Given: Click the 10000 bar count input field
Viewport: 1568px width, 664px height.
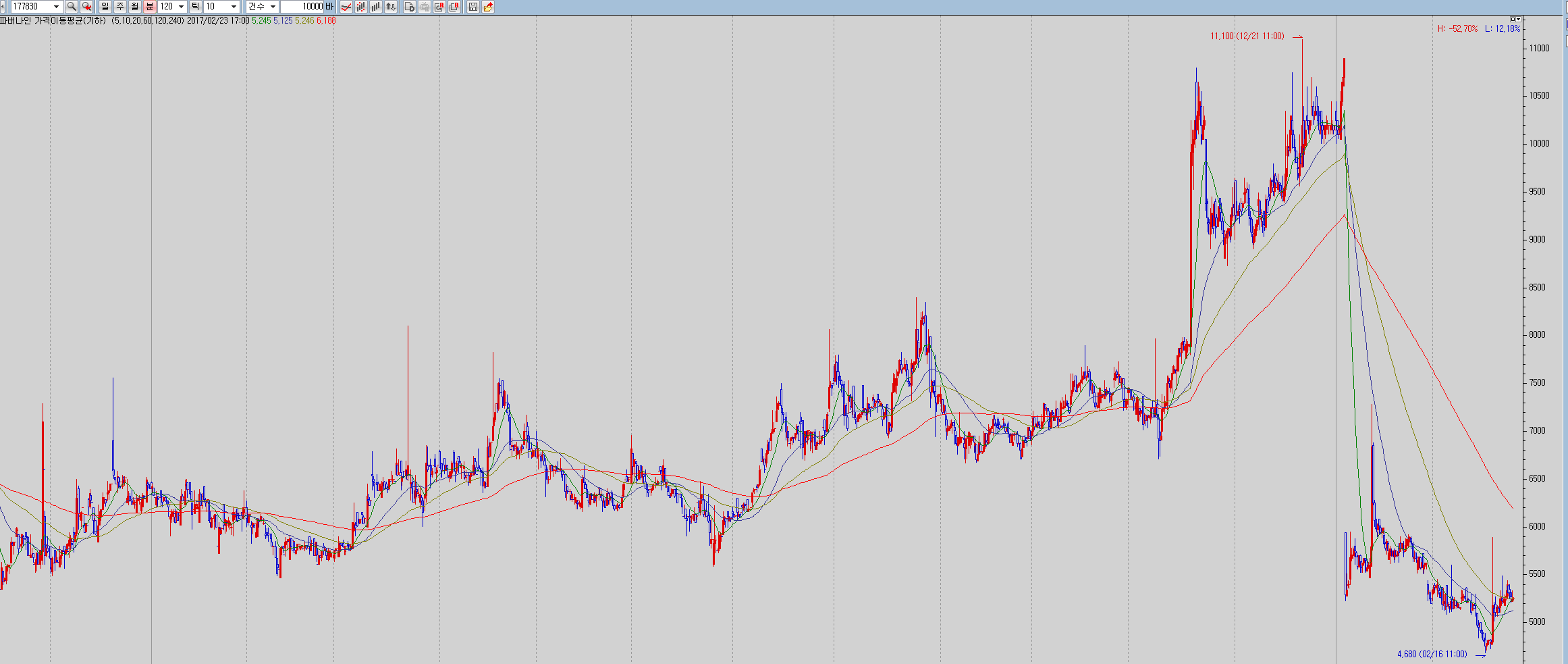Looking at the screenshot, I should coord(302,7).
